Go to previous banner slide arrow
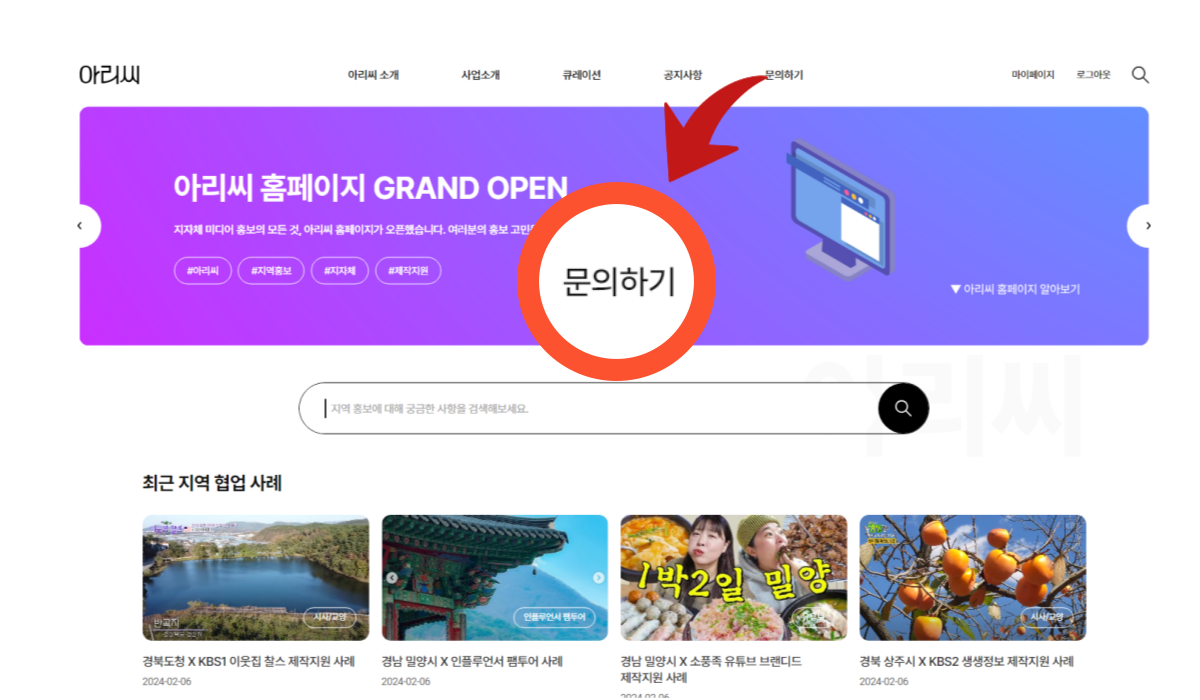 (80, 226)
